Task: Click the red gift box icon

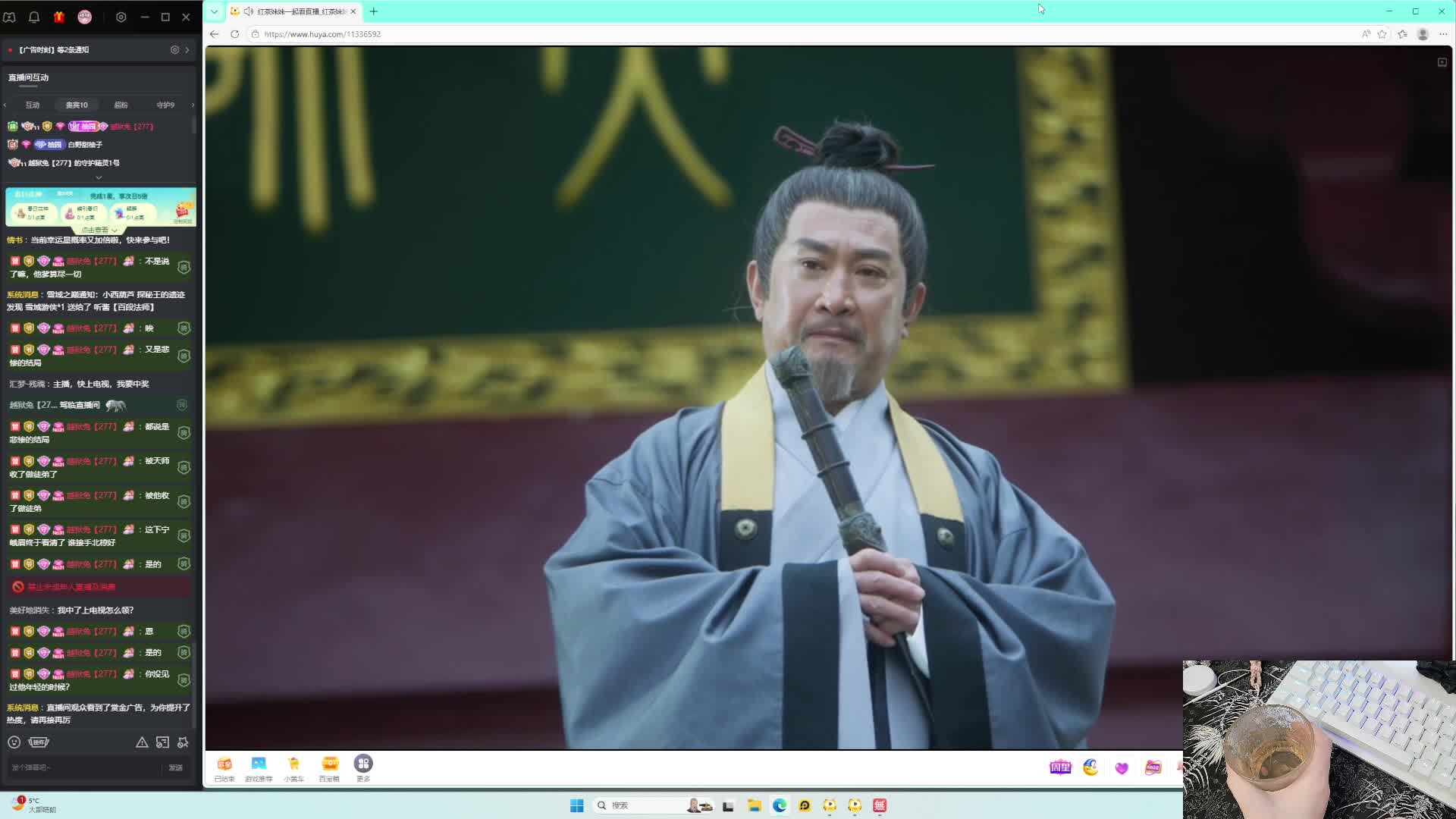Action: coord(59,17)
